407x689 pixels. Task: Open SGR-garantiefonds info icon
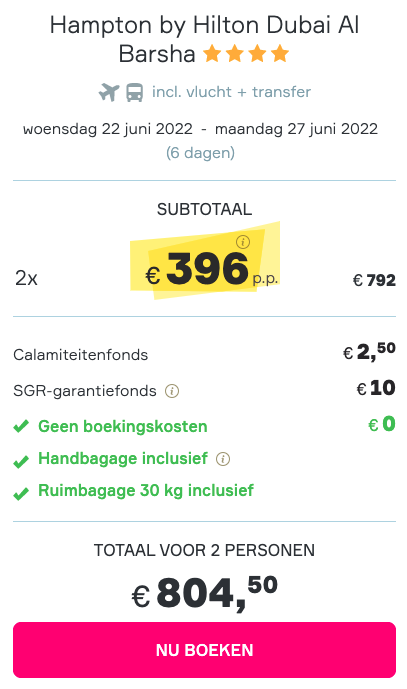[172, 391]
